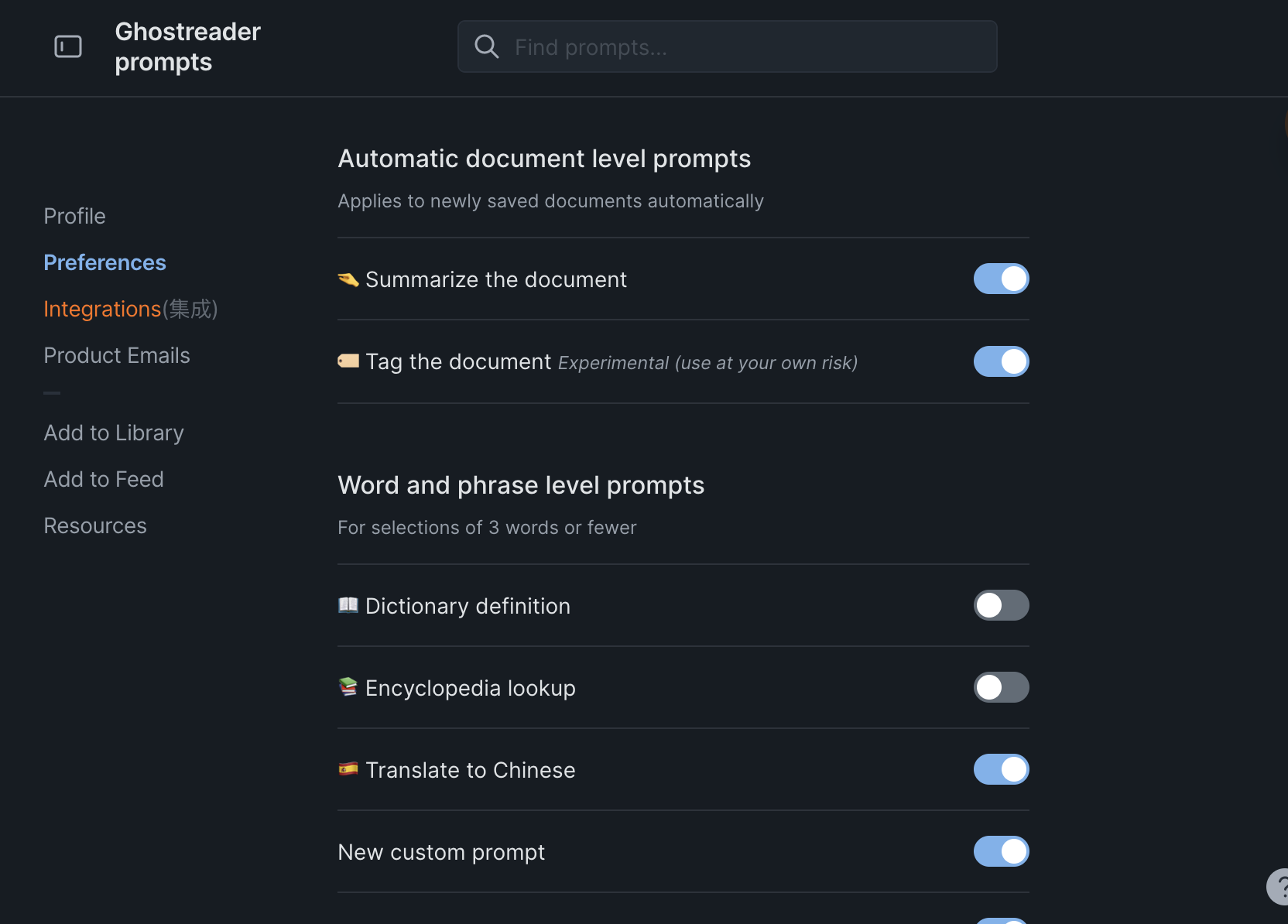Screen dimensions: 1288x924
Task: Disable Translate to Chinese toggle
Action: coord(1001,769)
